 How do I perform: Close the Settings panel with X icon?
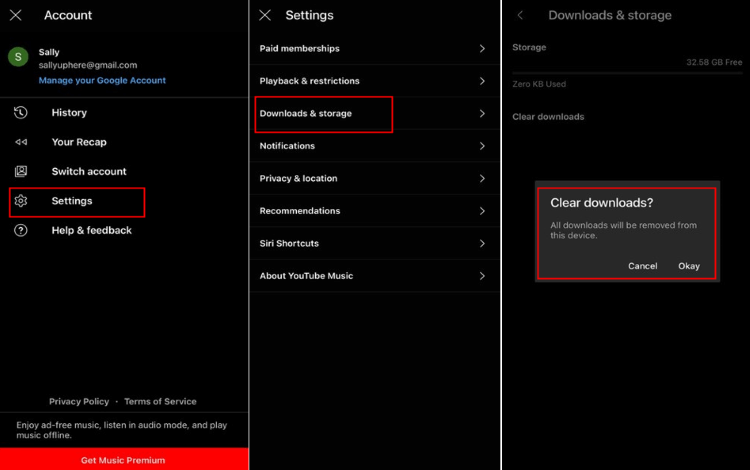(x=265, y=15)
